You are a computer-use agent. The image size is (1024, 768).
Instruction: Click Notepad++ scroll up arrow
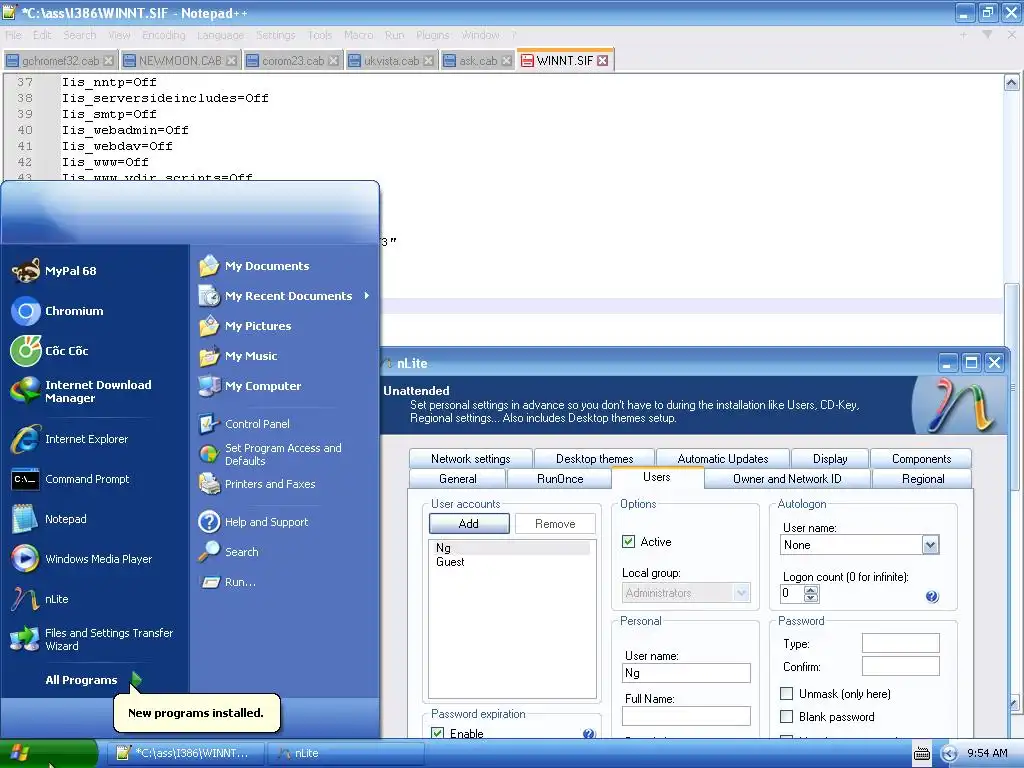point(1011,82)
